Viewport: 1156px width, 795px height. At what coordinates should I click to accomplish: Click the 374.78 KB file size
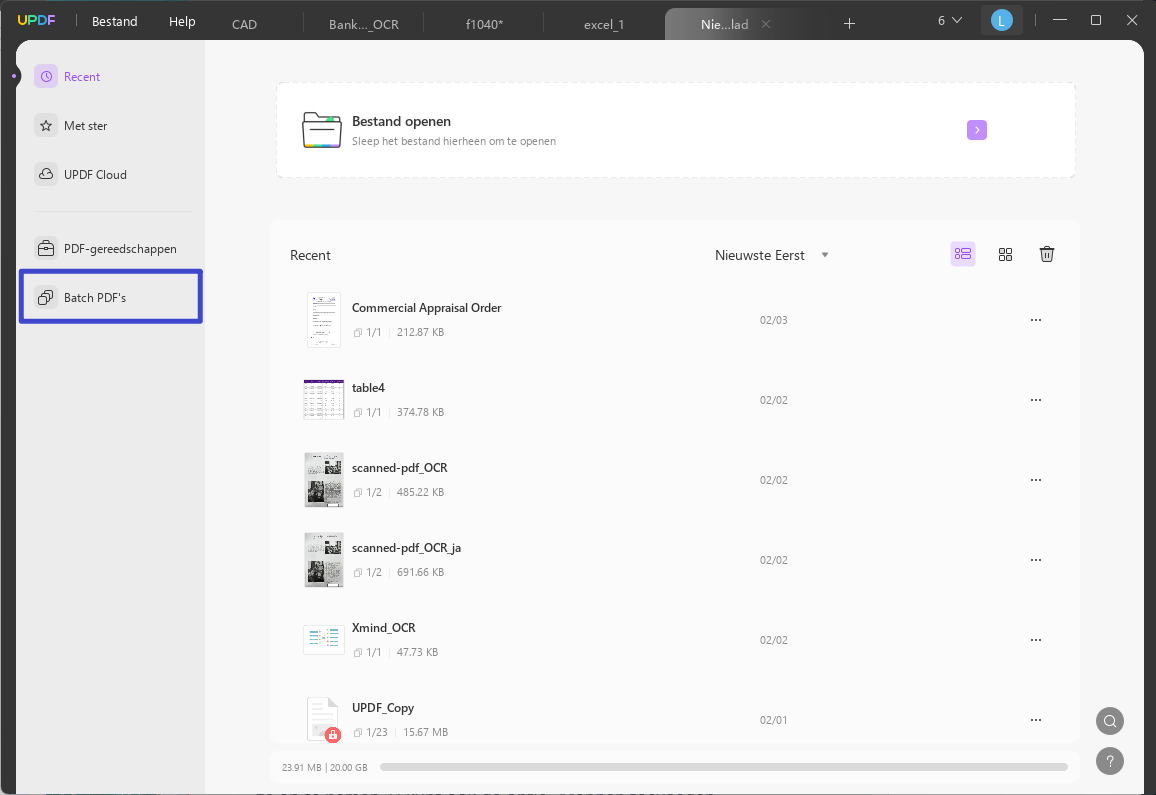tap(420, 412)
